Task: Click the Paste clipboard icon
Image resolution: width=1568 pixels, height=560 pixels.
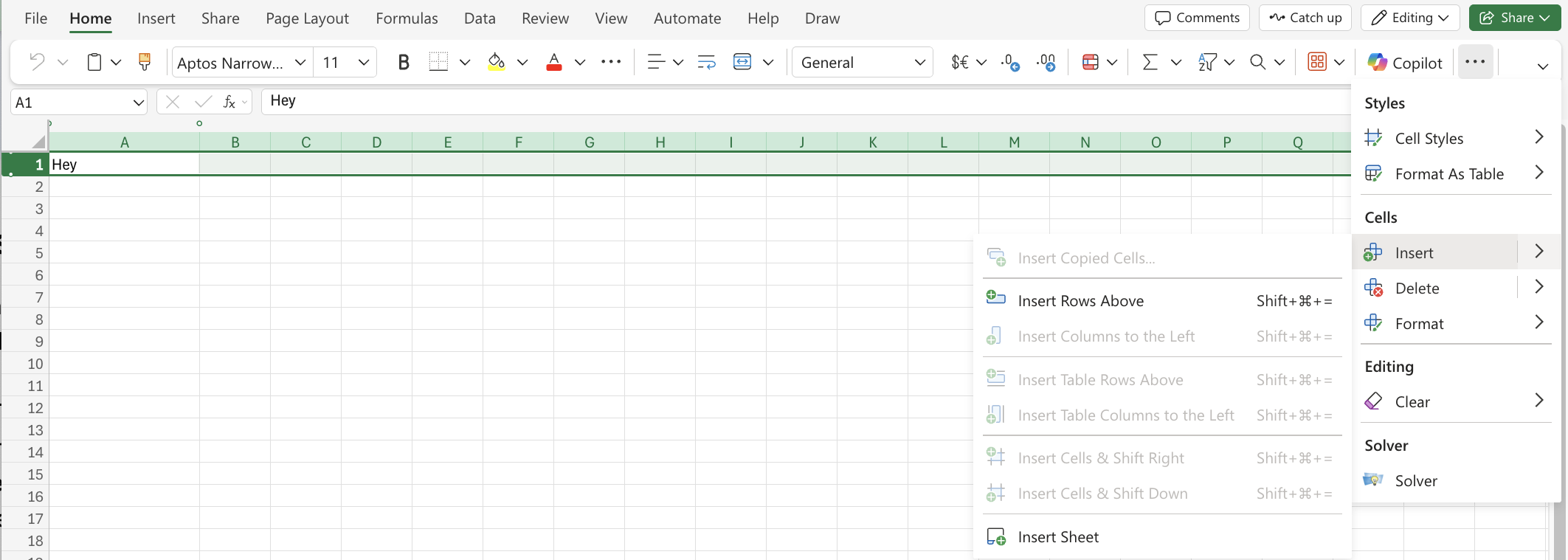Action: [x=94, y=62]
